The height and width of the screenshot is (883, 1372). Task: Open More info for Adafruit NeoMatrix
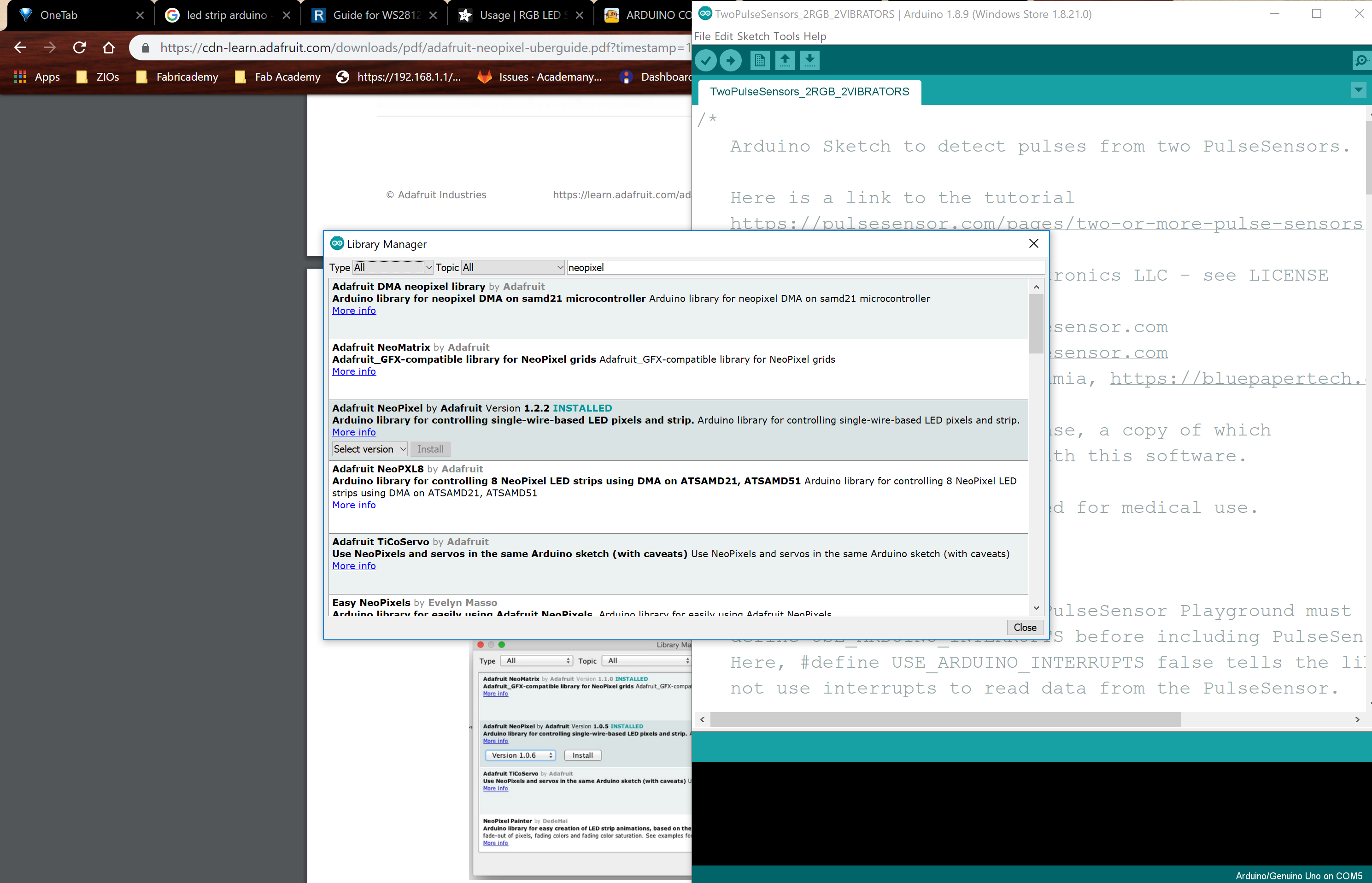(x=354, y=371)
